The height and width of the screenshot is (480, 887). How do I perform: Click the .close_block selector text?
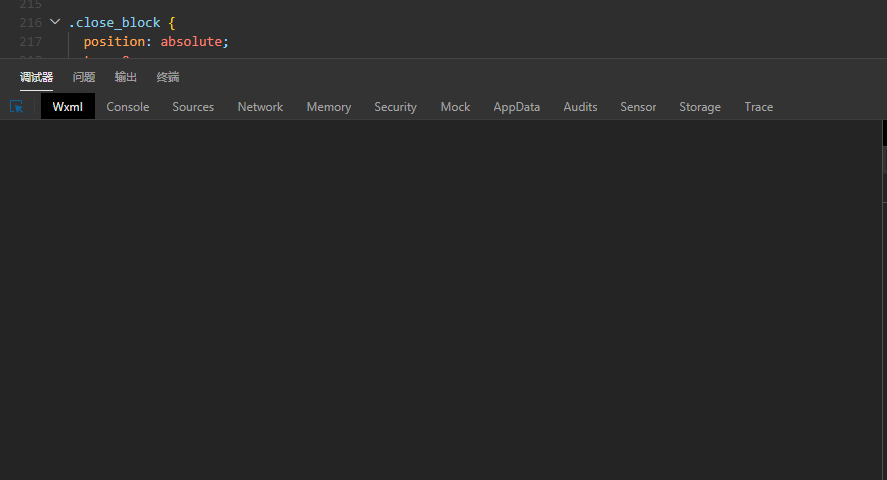click(x=114, y=23)
